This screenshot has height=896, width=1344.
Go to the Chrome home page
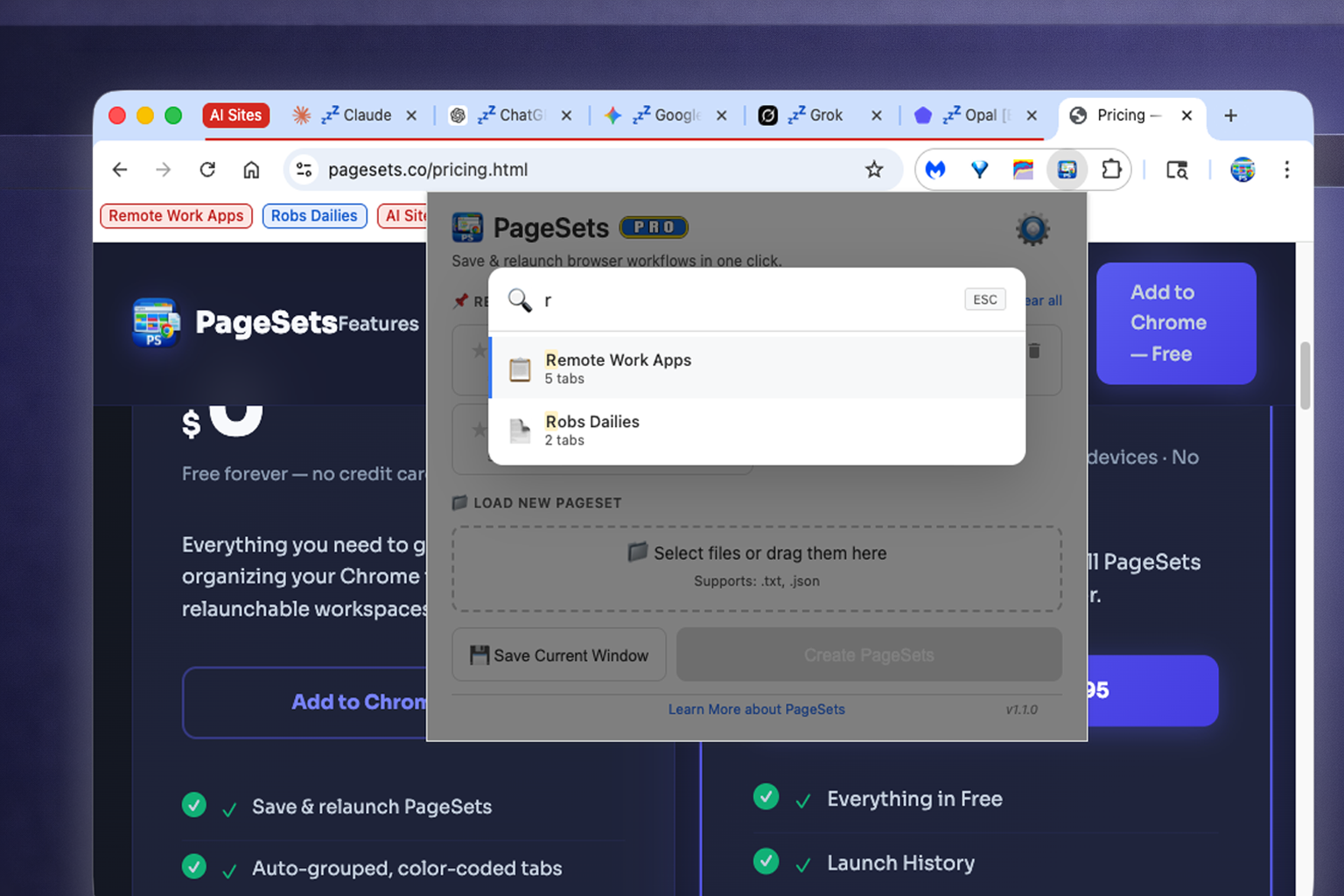[x=251, y=170]
